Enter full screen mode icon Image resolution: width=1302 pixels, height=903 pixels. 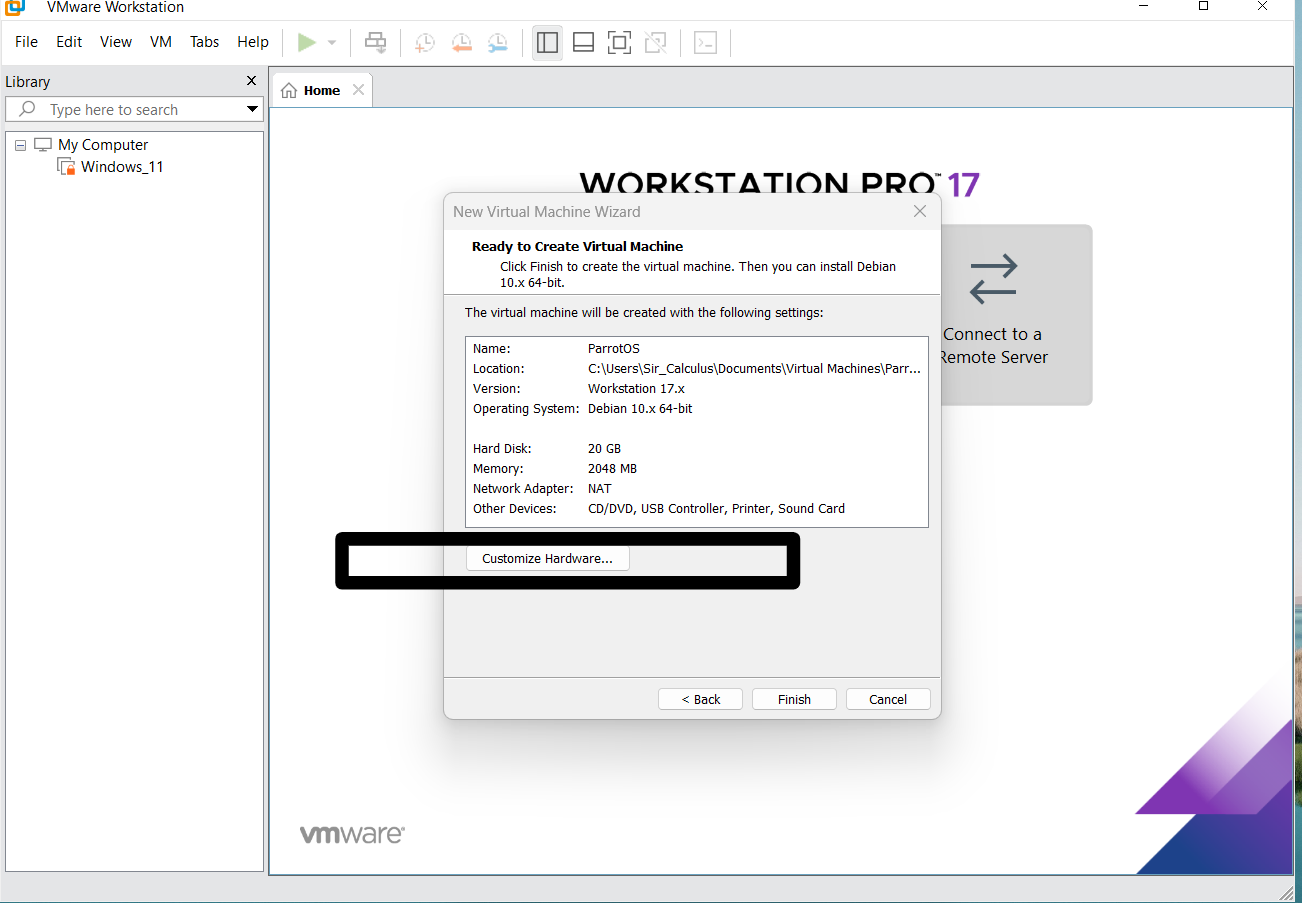click(x=619, y=43)
